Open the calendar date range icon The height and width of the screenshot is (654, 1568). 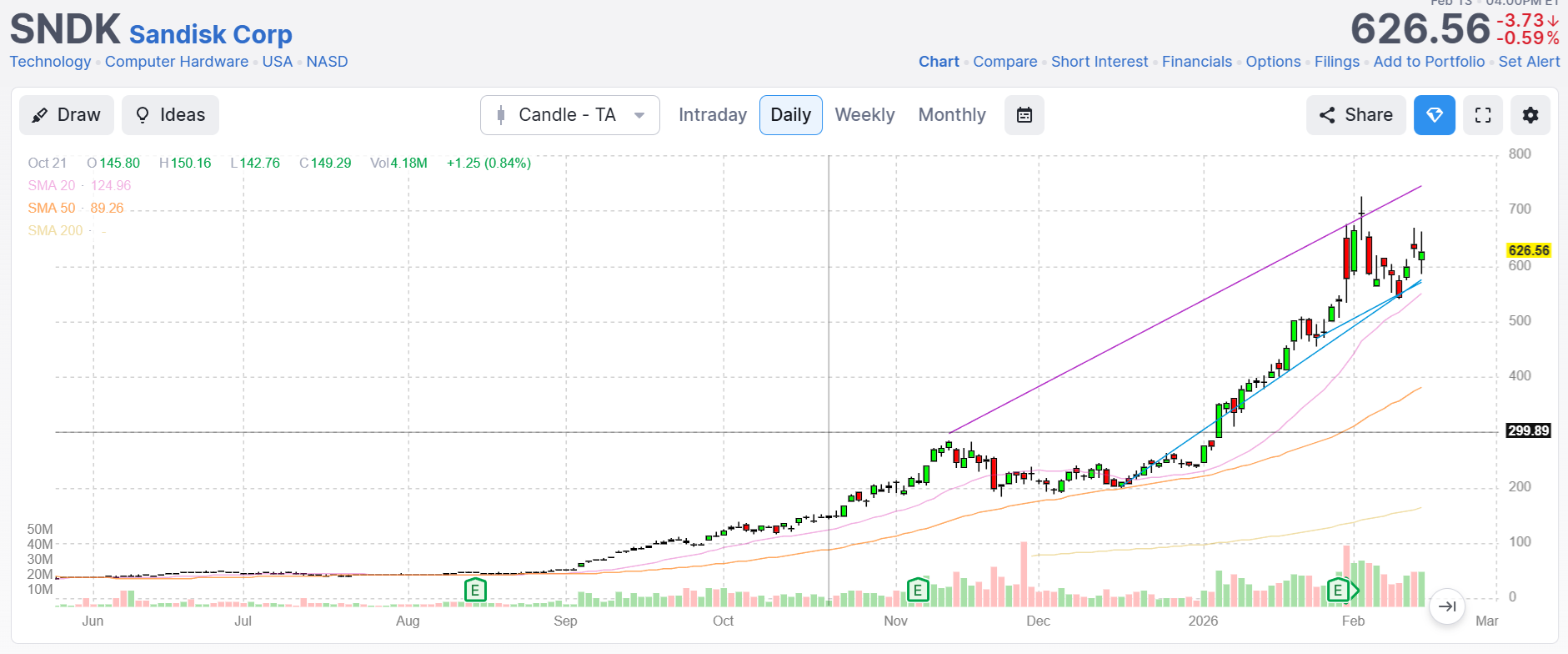pos(1024,115)
